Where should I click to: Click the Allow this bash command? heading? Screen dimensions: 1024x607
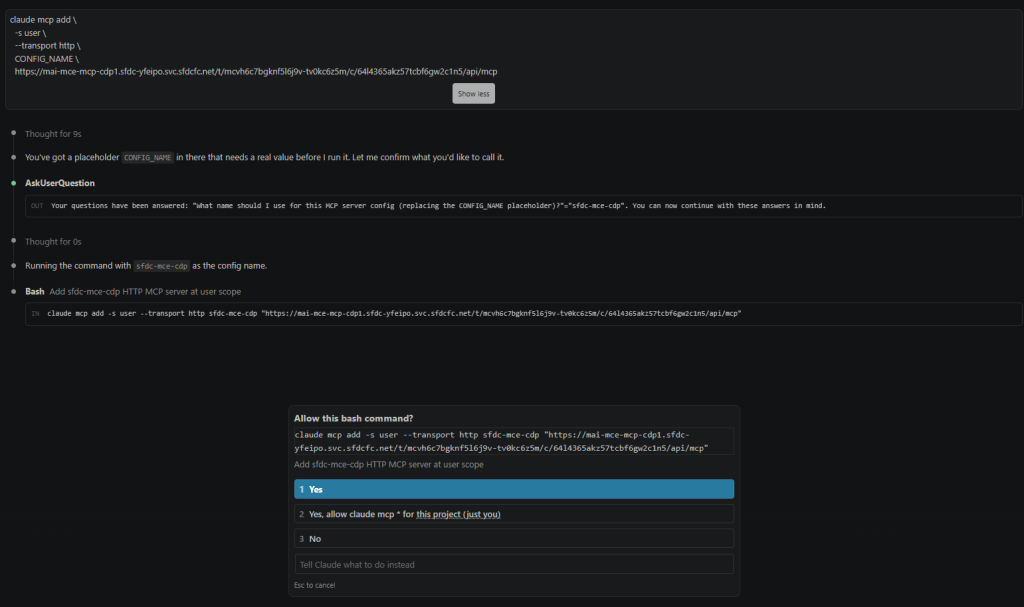tap(353, 418)
